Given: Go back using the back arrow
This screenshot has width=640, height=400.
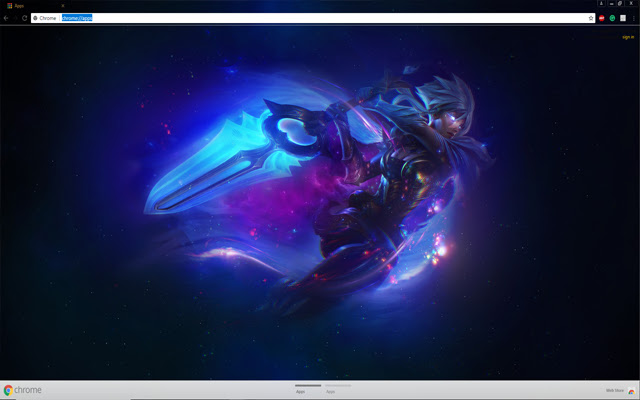Looking at the screenshot, I should click(x=6, y=18).
